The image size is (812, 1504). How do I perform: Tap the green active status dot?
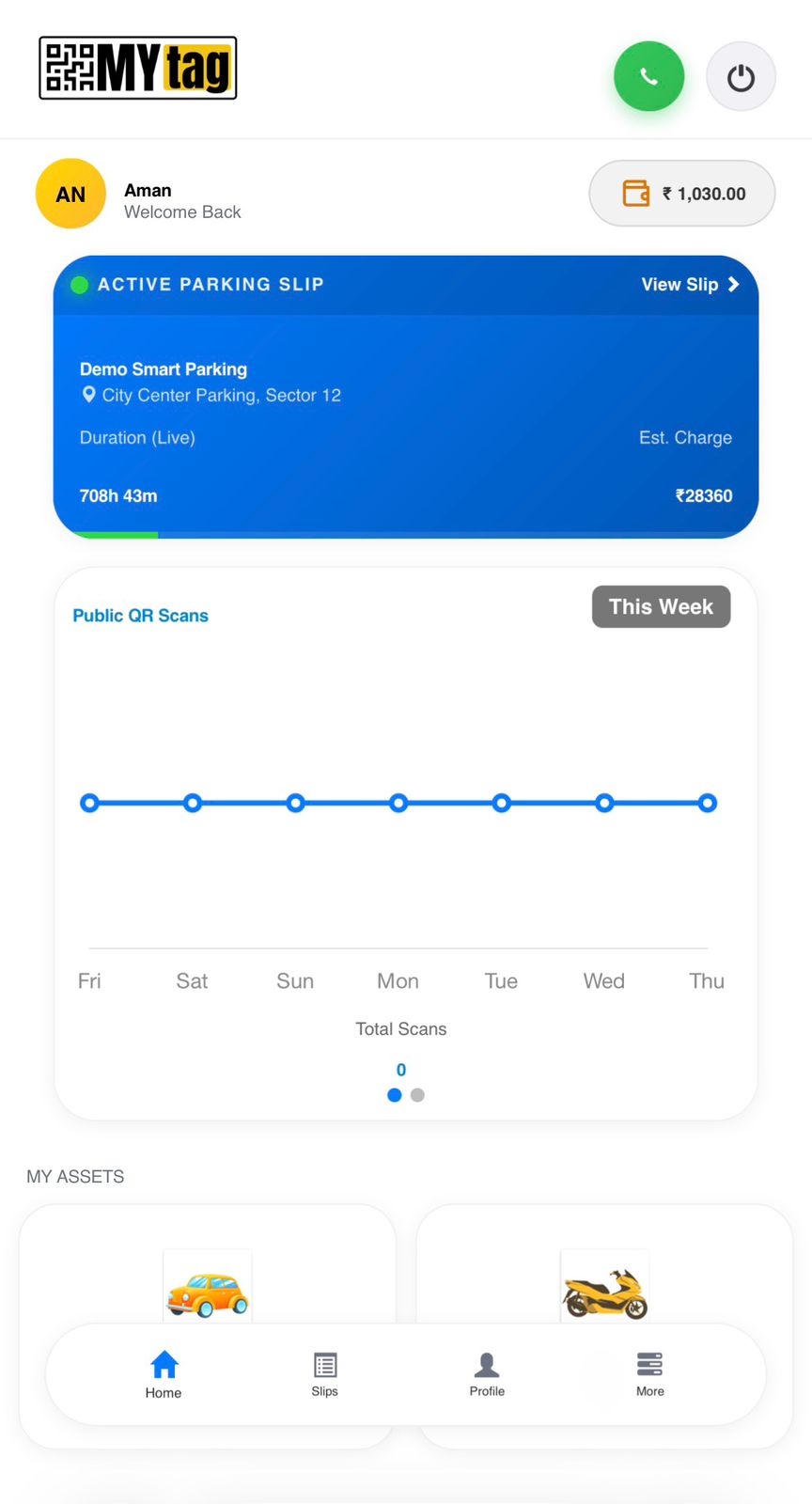pos(80,284)
